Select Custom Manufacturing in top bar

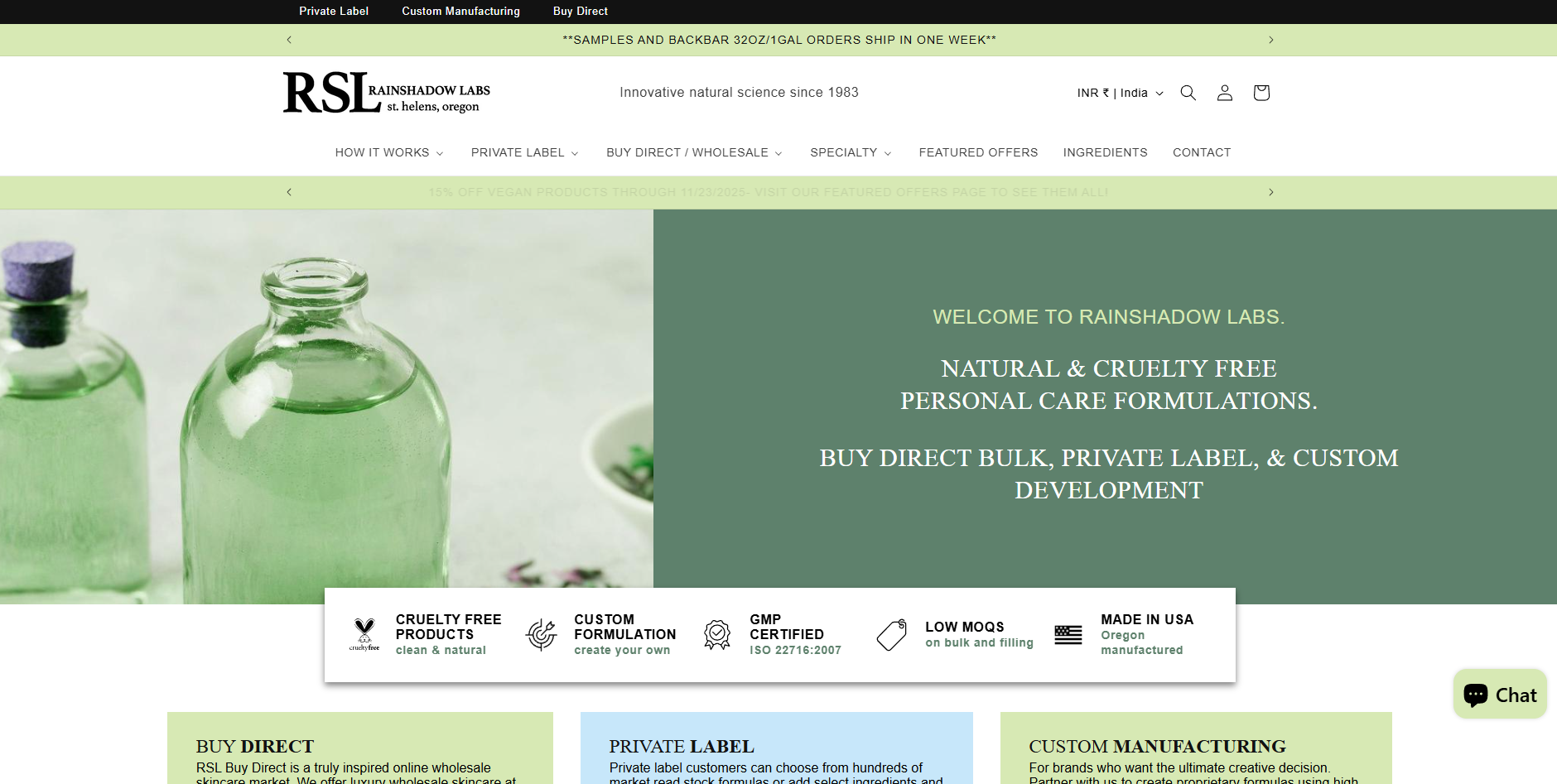click(x=460, y=11)
